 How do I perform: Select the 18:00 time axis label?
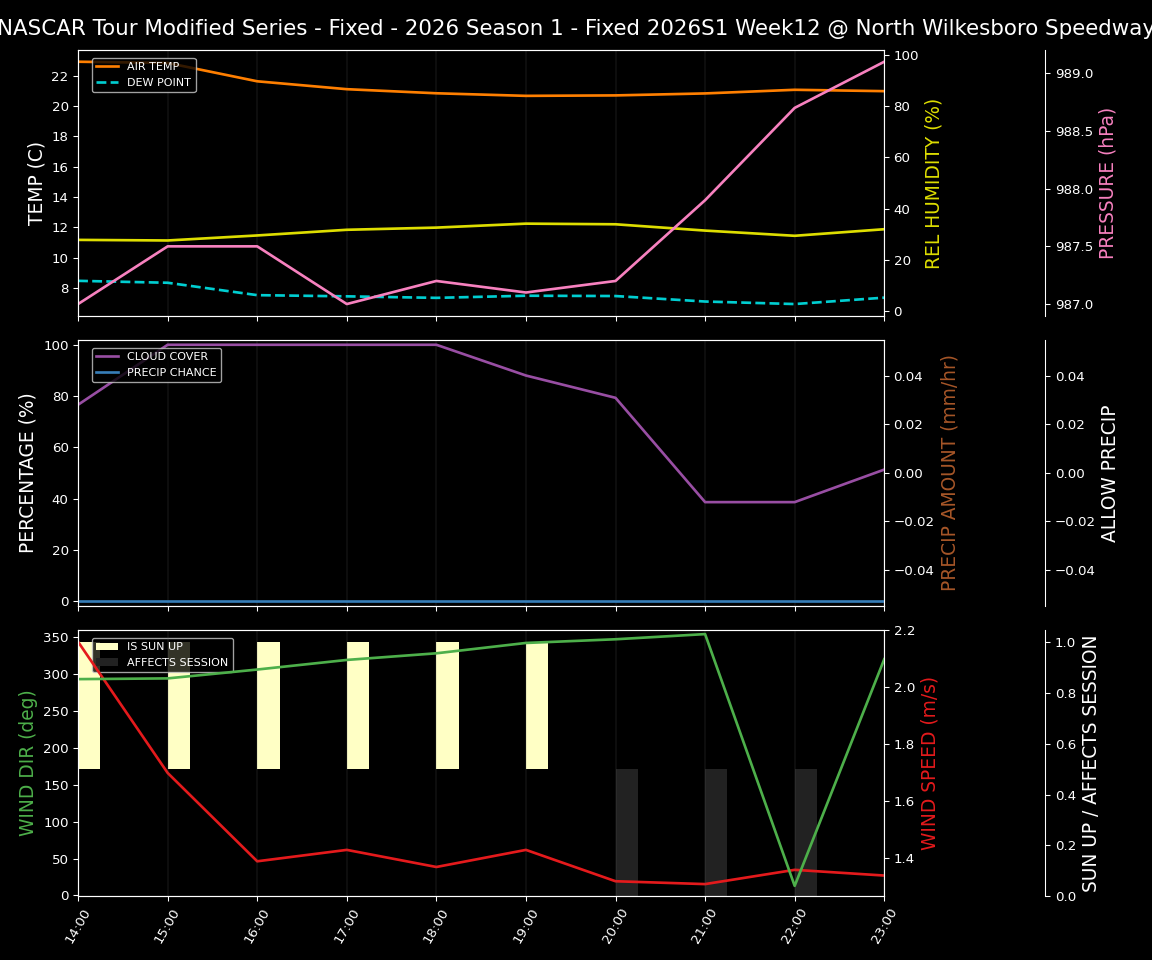pos(435,925)
